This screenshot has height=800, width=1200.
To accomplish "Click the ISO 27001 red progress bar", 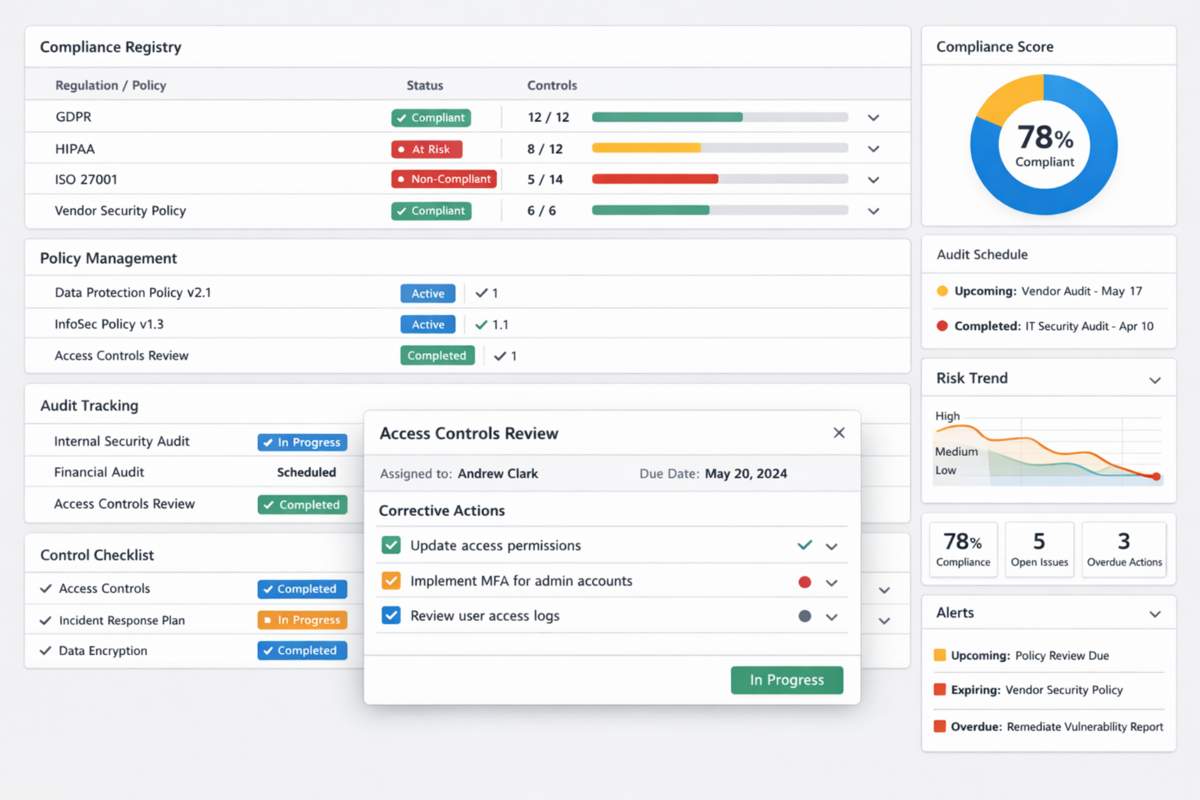I will pos(655,179).
